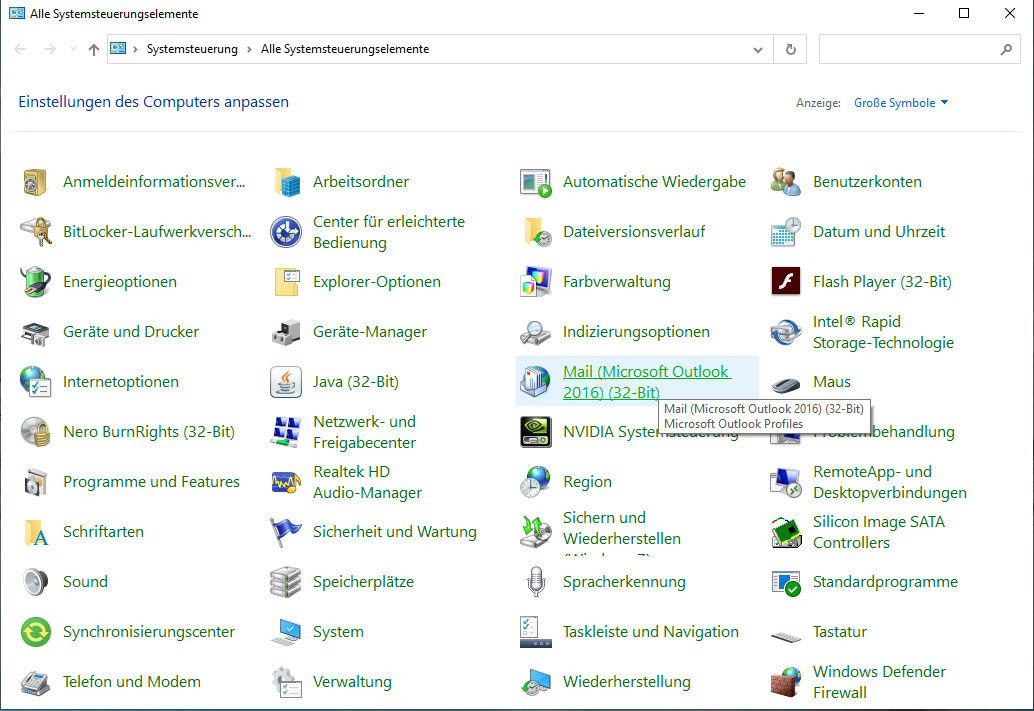Viewport: 1034px width, 711px height.
Task: Open the Telefon und Modem icon
Action: point(36,683)
